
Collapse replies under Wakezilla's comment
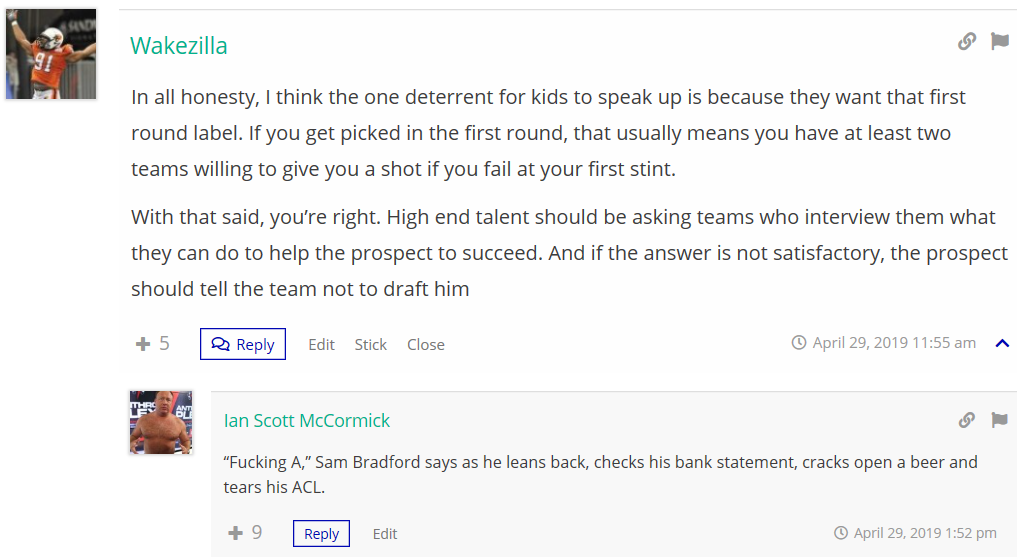point(1002,344)
